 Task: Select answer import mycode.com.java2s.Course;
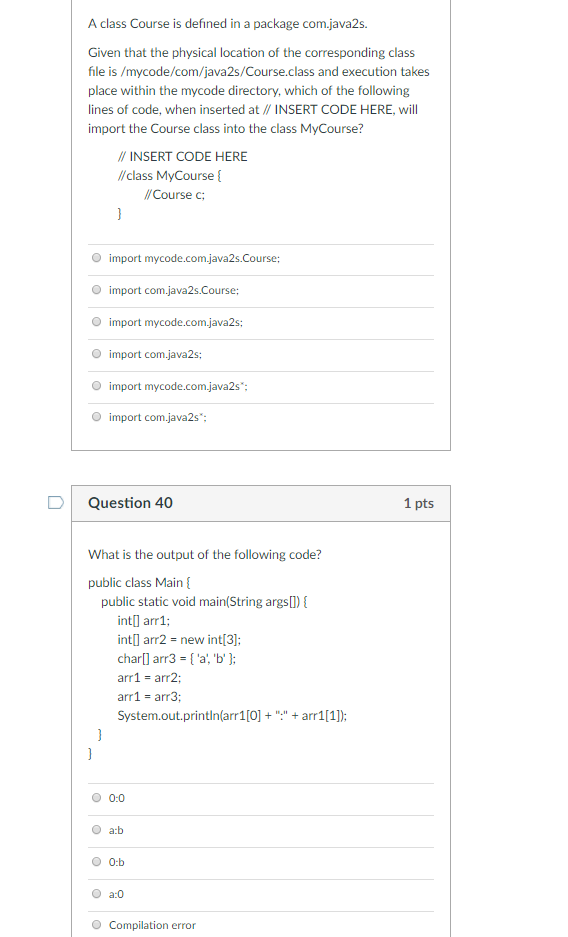tap(97, 258)
